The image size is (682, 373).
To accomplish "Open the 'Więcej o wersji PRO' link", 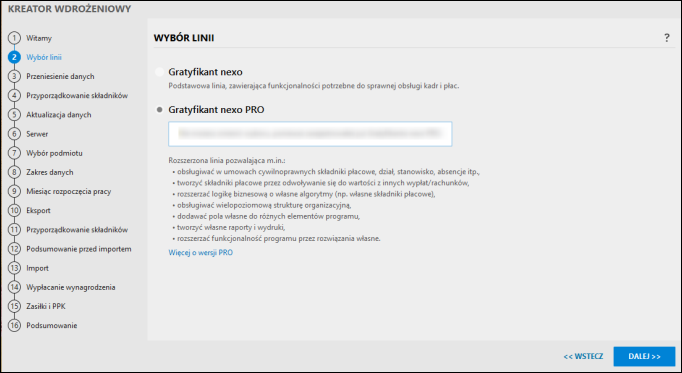I will 201,253.
